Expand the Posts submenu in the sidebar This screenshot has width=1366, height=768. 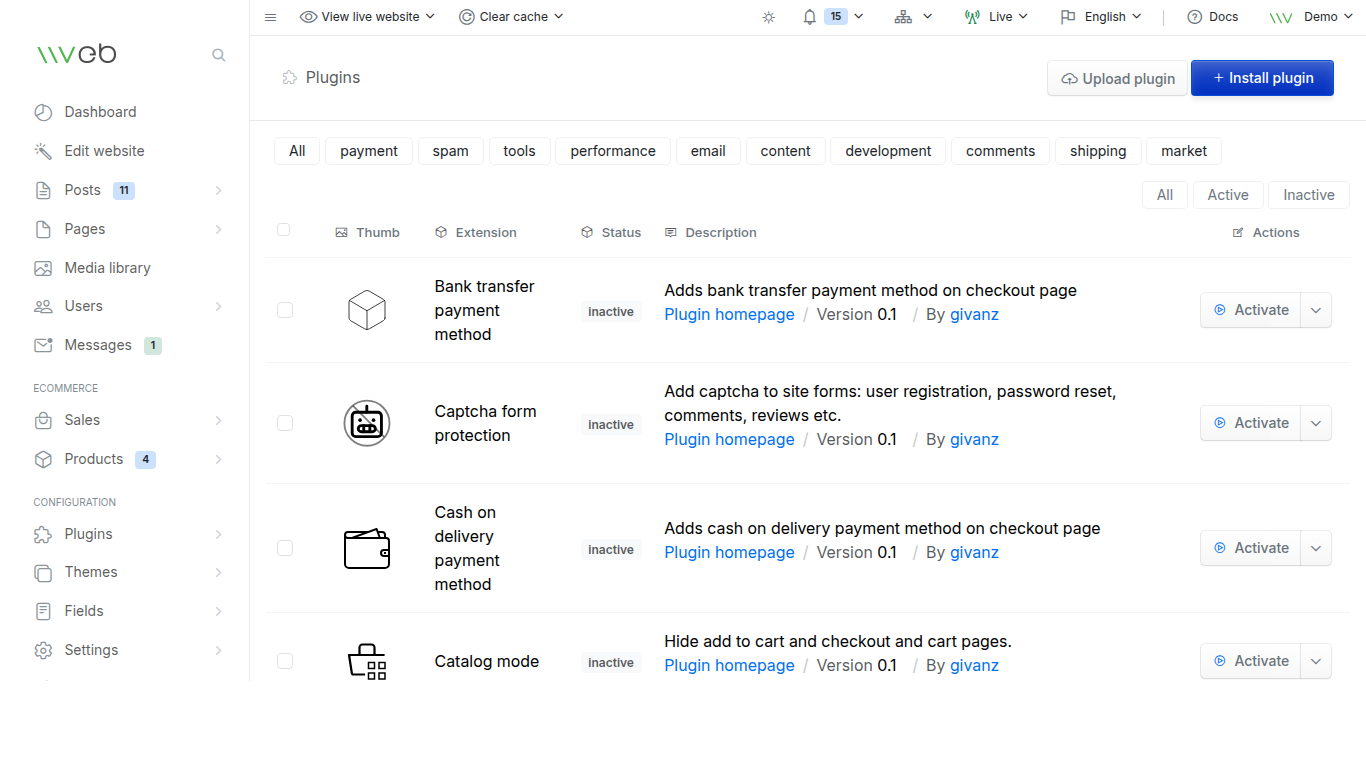[218, 190]
